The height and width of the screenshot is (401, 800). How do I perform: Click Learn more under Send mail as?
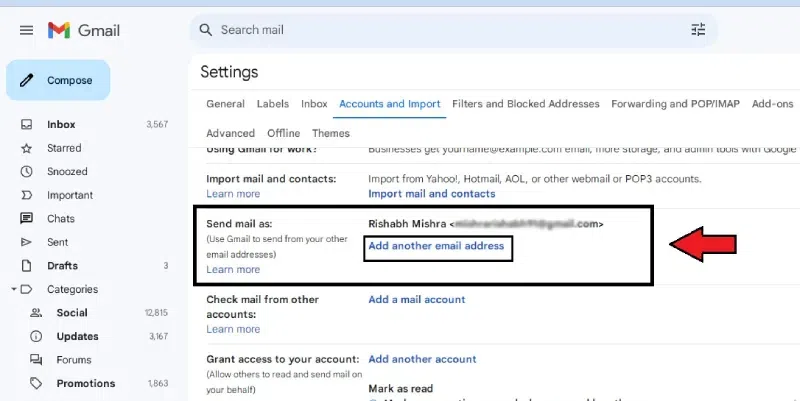click(232, 270)
